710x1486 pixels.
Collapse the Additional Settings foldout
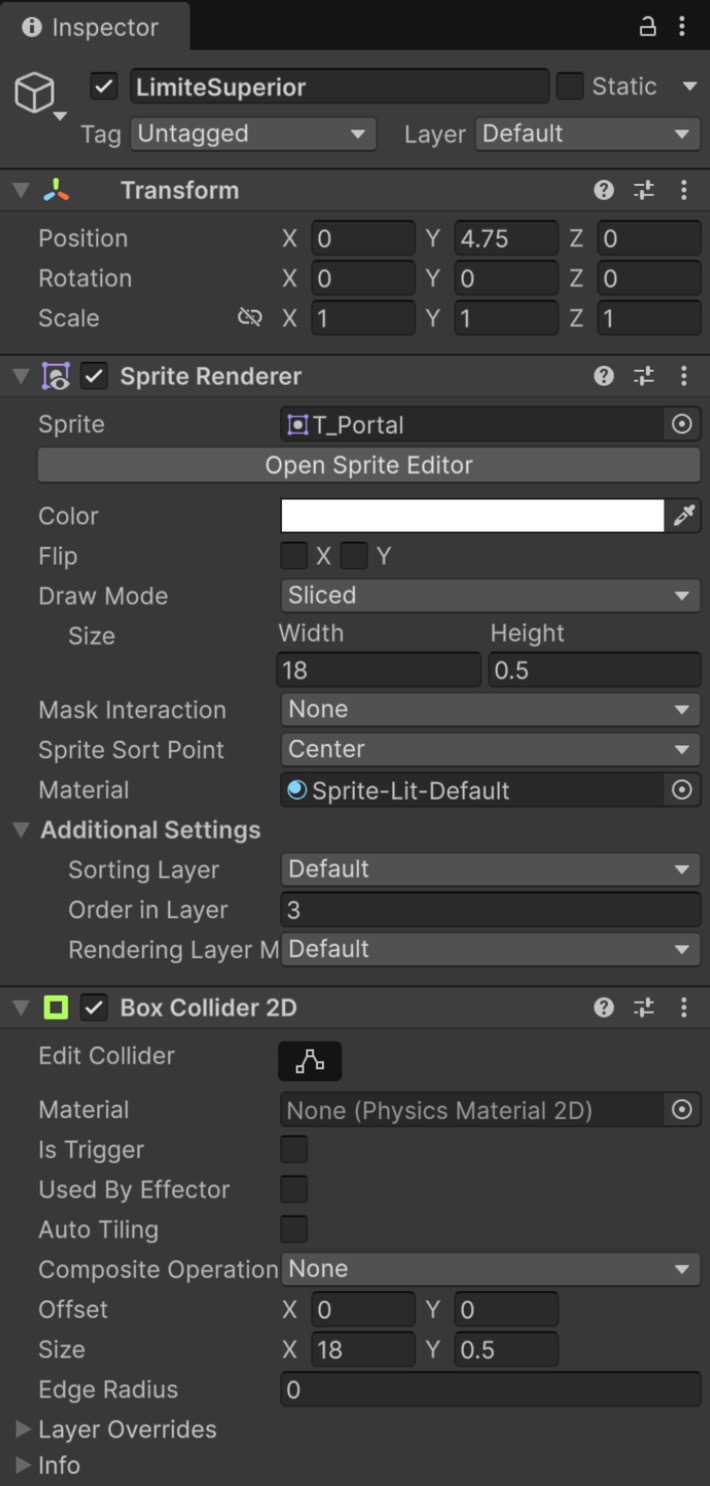22,830
